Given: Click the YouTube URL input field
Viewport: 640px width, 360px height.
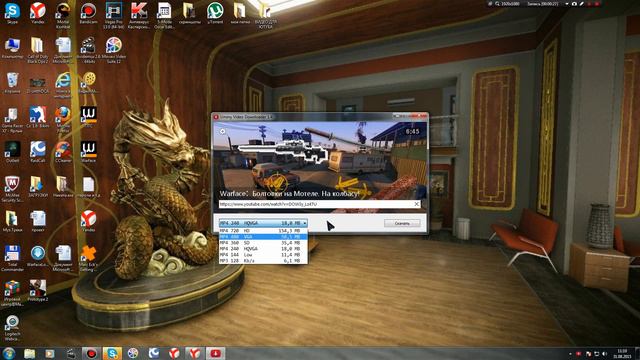Looking at the screenshot, I should [316, 204].
